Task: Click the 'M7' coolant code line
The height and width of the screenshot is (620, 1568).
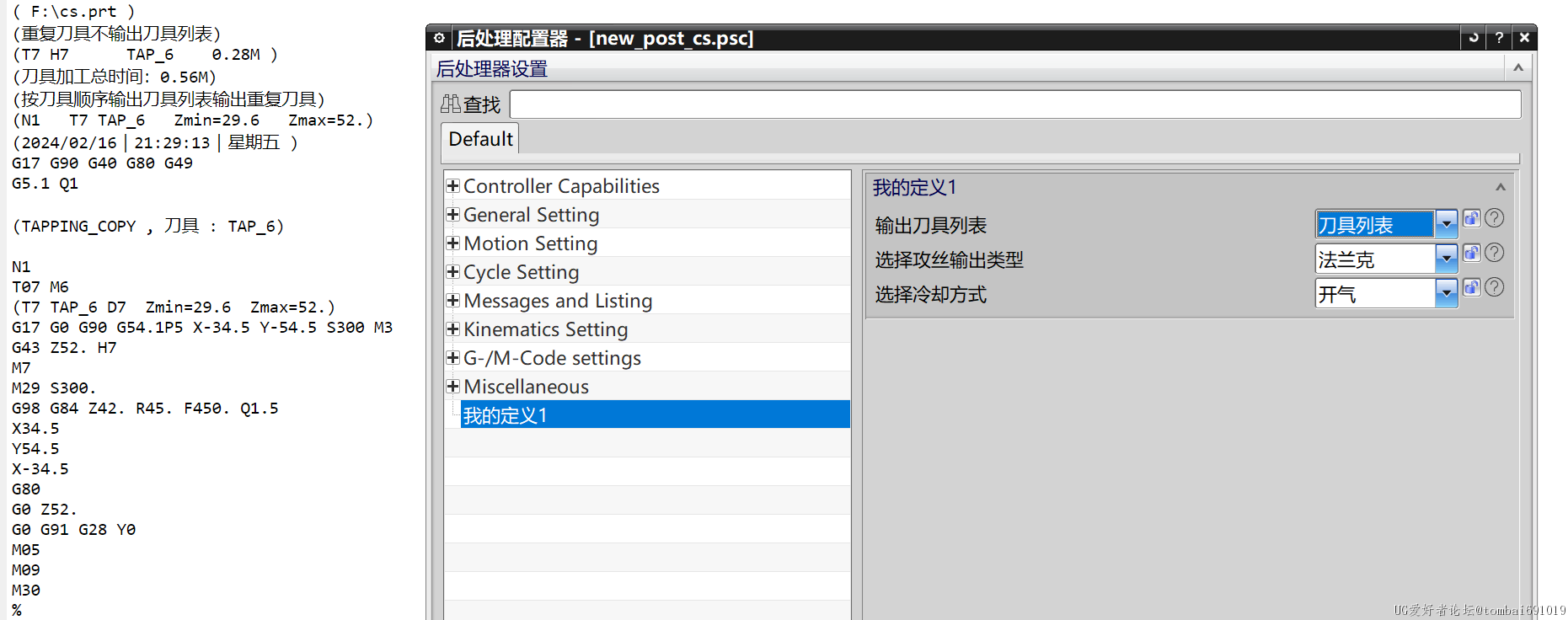Action: click(21, 367)
